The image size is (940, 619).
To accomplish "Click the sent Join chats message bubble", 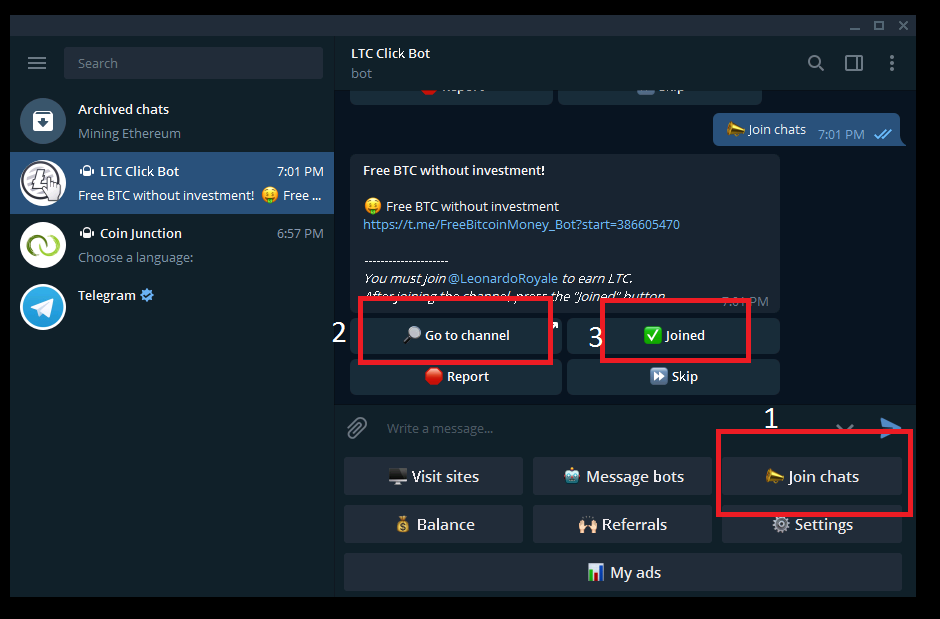I will [806, 129].
